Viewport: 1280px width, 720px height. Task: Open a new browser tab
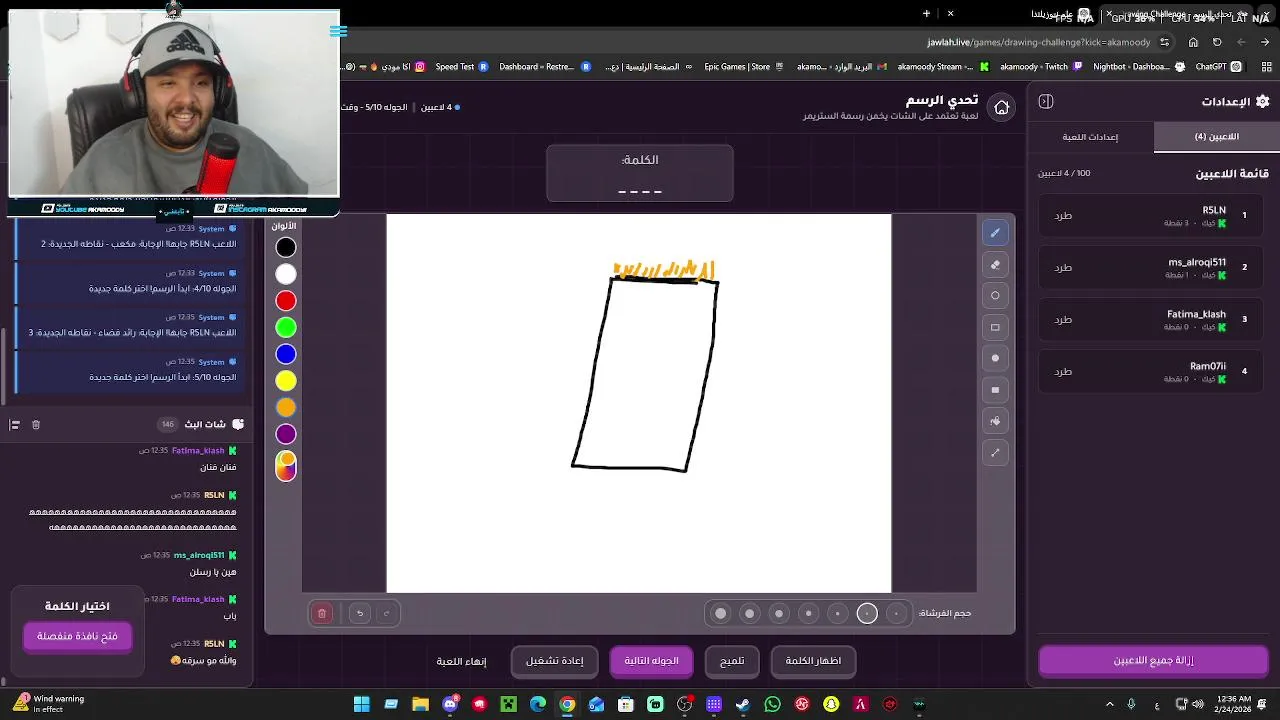[x=926, y=14]
